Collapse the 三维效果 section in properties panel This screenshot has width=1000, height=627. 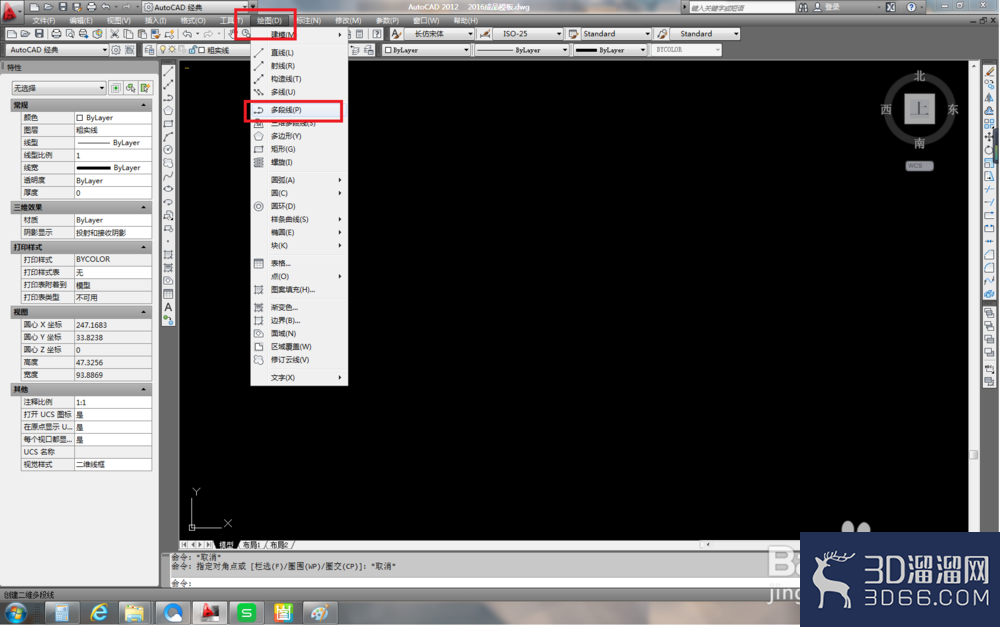tap(143, 207)
